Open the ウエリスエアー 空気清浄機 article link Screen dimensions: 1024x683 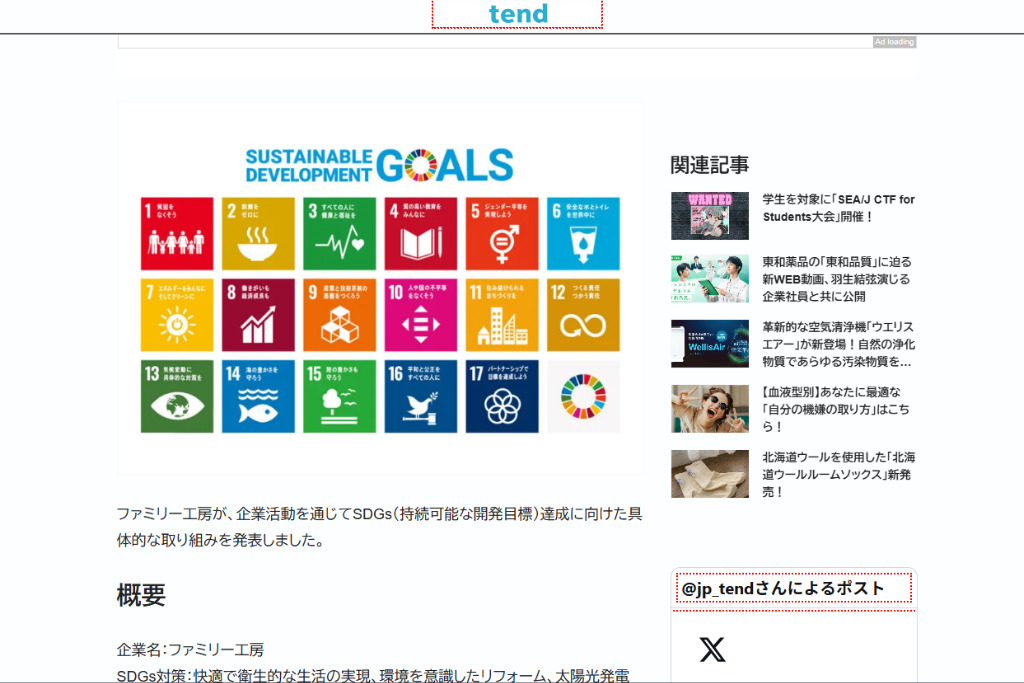point(839,344)
